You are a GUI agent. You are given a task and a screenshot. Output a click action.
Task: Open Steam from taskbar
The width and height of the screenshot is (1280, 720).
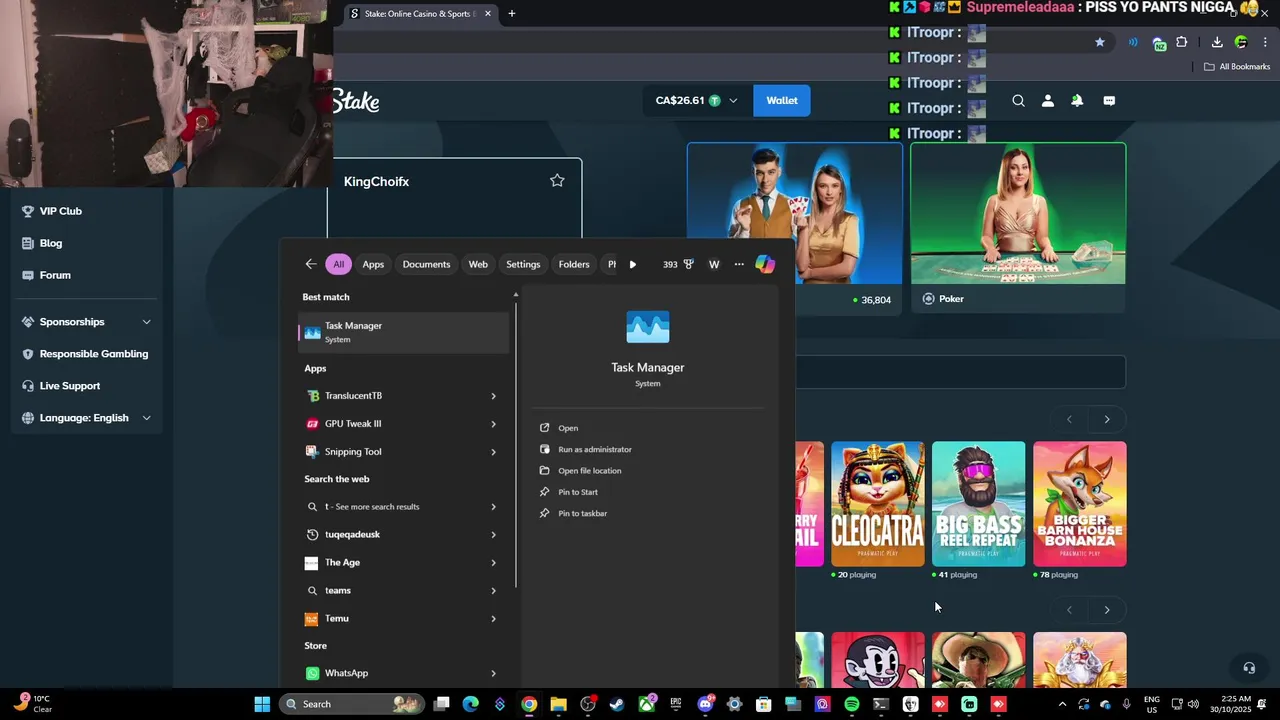click(x=617, y=704)
